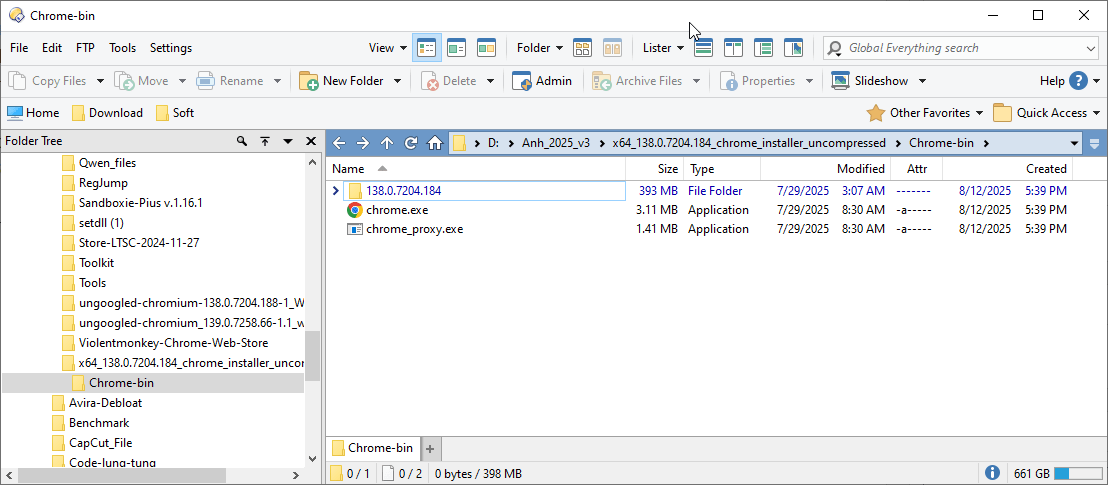Click the Copy Files button
Image resolution: width=1108 pixels, height=485 pixels.
coord(48,81)
